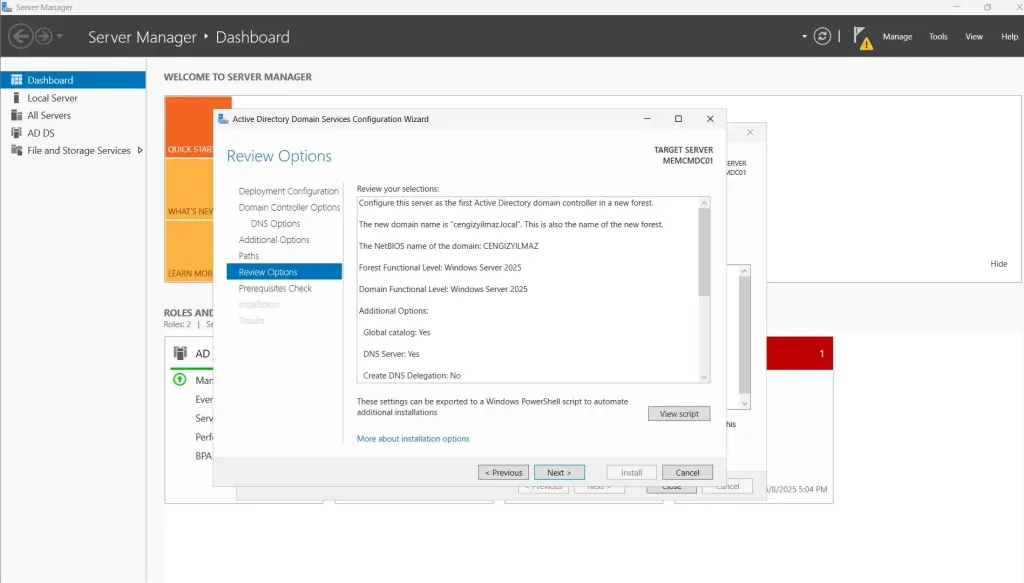Click 'Global catalog: Yes' text line
The height and width of the screenshot is (583, 1024).
(x=396, y=332)
